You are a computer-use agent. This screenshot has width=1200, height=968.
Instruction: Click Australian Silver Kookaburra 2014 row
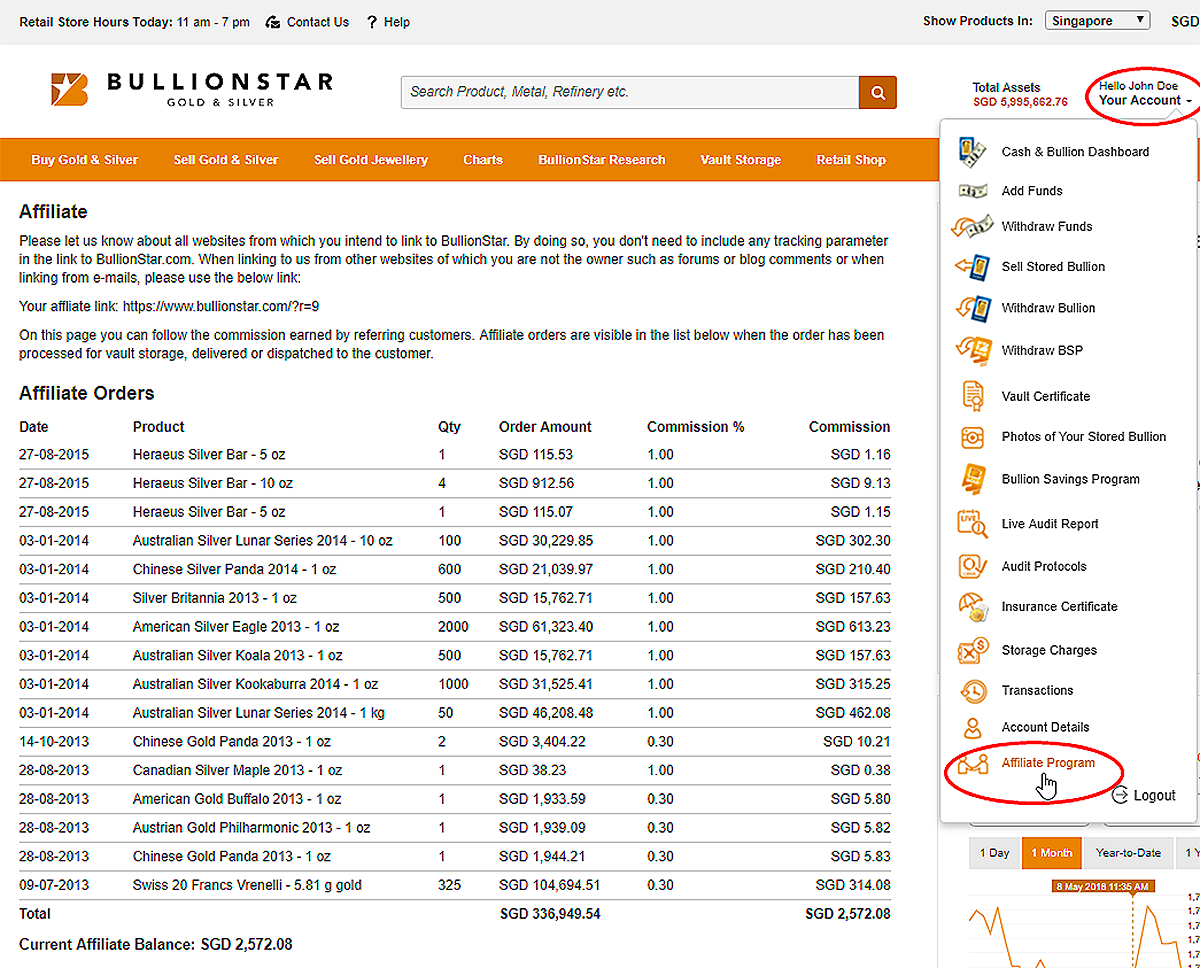click(x=454, y=684)
